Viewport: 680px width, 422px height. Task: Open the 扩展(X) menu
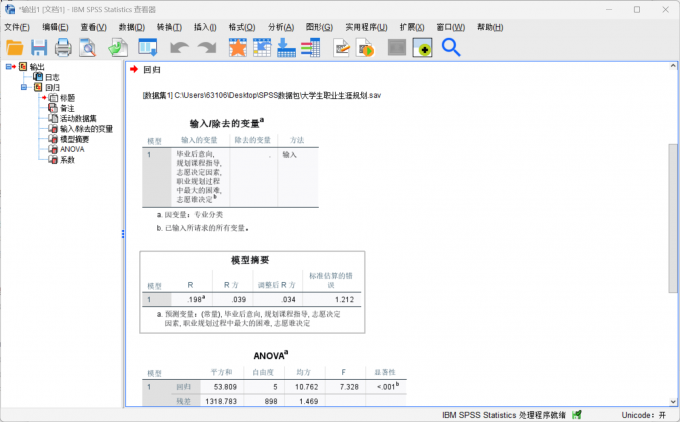coord(412,27)
